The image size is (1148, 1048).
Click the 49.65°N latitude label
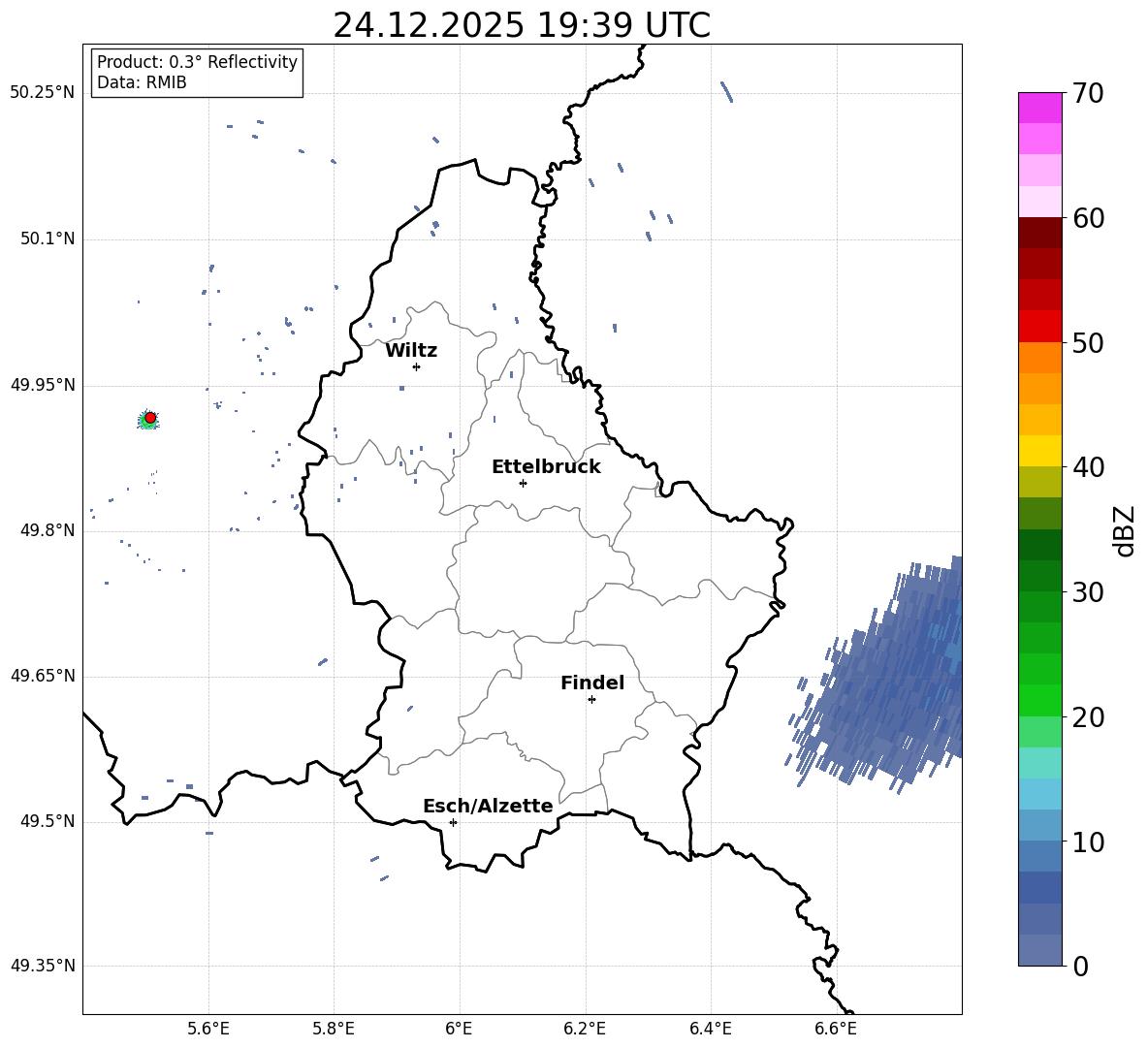pyautogui.click(x=43, y=676)
